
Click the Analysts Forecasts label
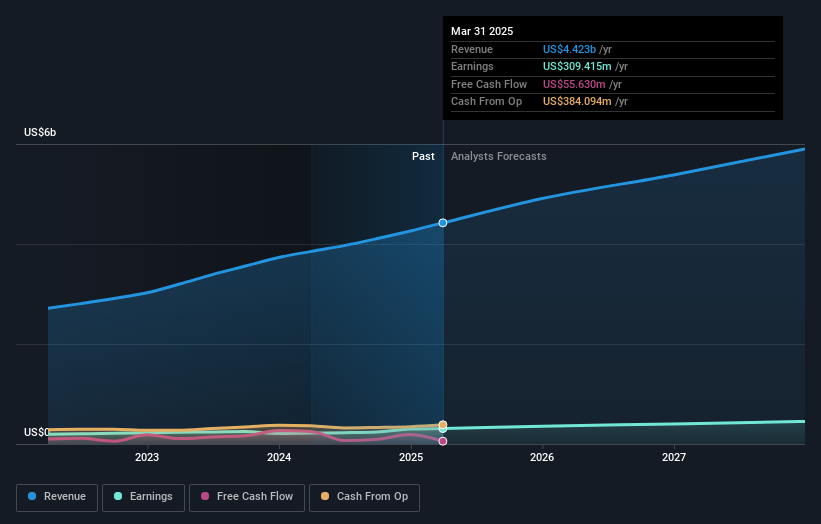pos(498,156)
